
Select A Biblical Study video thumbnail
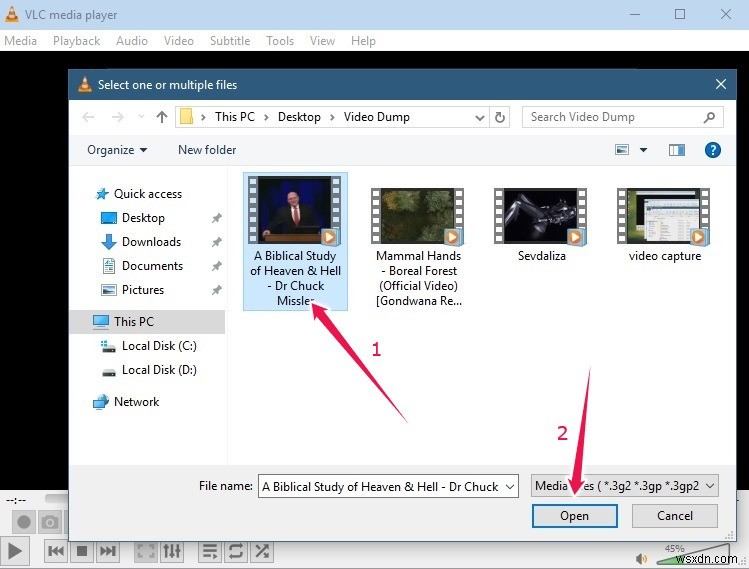(x=295, y=242)
